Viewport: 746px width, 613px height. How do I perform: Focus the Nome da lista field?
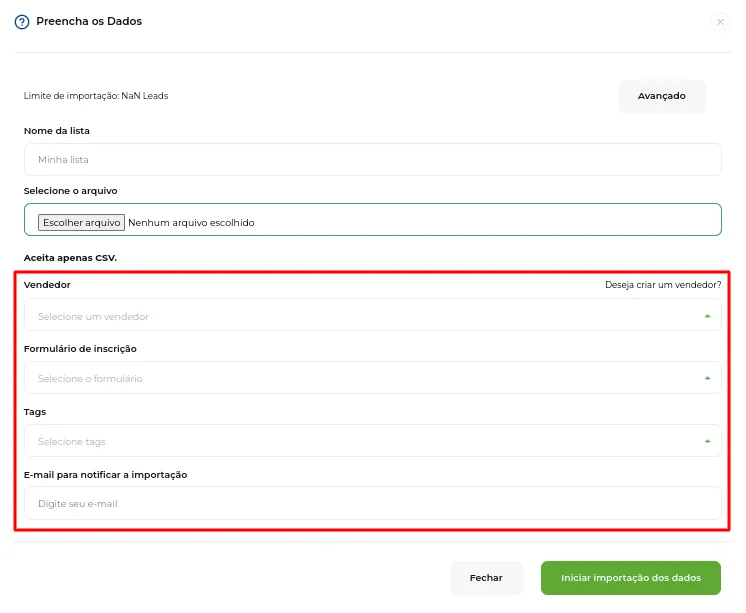[373, 159]
